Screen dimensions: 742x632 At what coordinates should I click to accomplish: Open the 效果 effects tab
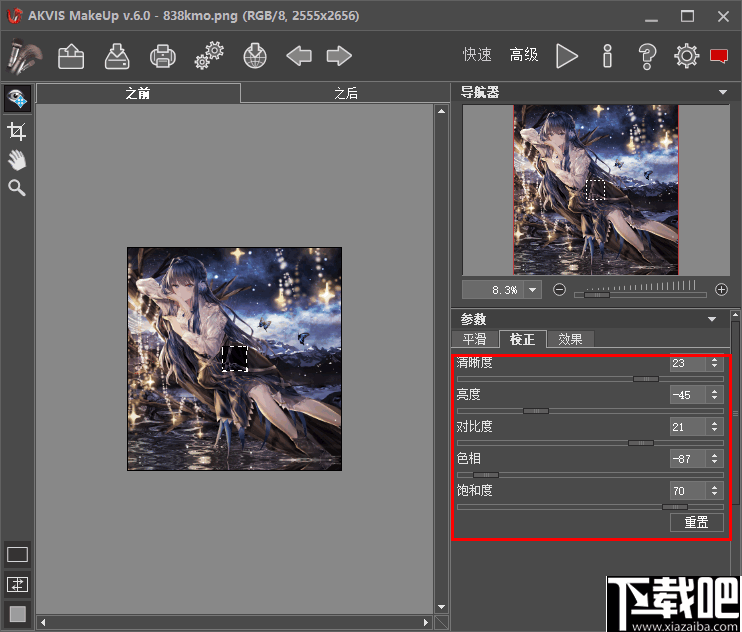pos(571,339)
